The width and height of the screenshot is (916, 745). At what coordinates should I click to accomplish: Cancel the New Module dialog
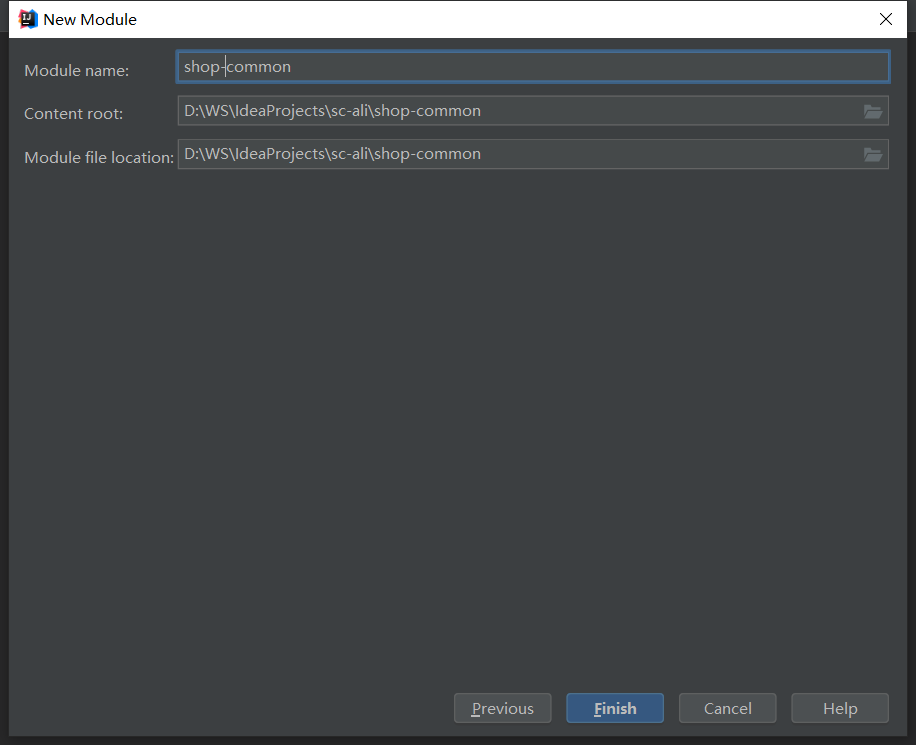(x=727, y=708)
